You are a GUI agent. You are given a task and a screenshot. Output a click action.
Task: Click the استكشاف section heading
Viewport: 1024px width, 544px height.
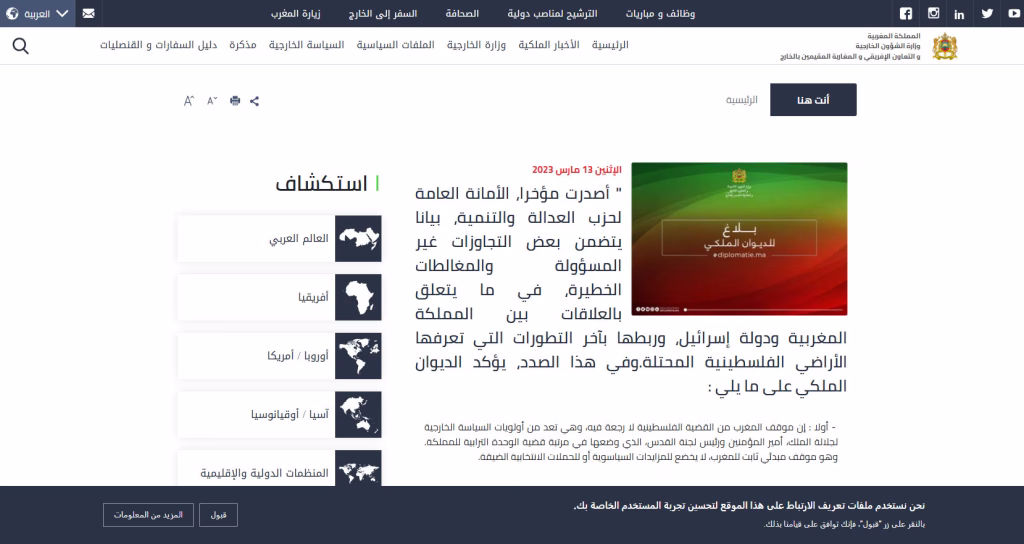click(321, 184)
